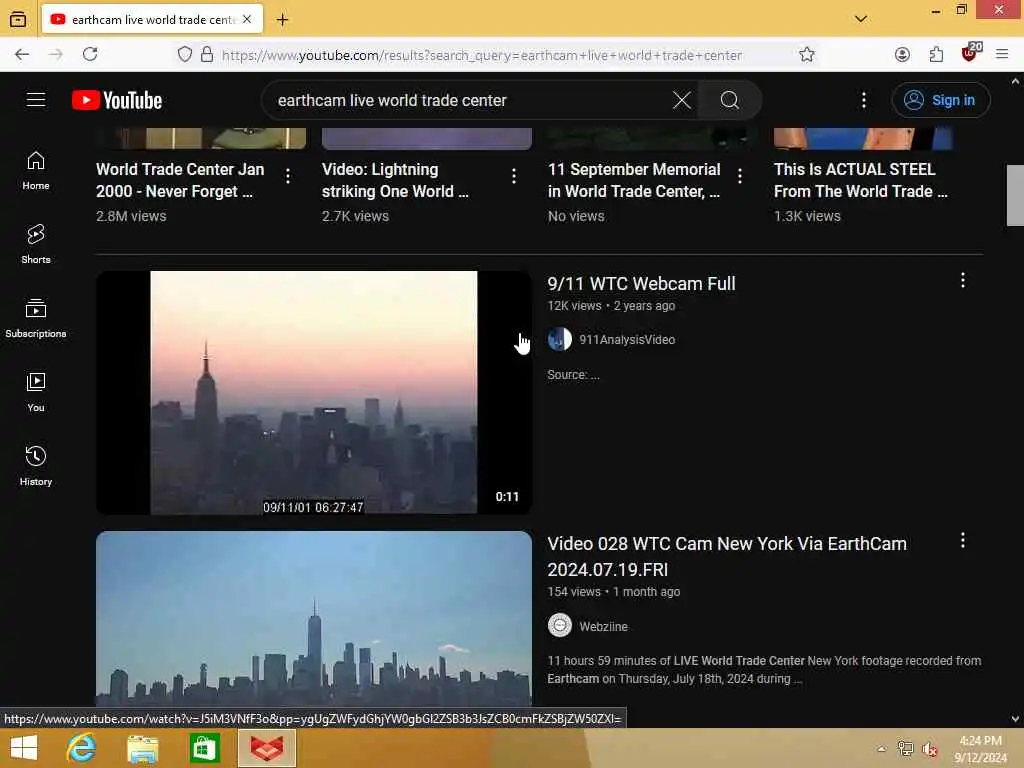This screenshot has width=1024, height=768.
Task: Open Video: Lightning striking One World title
Action: (395, 180)
